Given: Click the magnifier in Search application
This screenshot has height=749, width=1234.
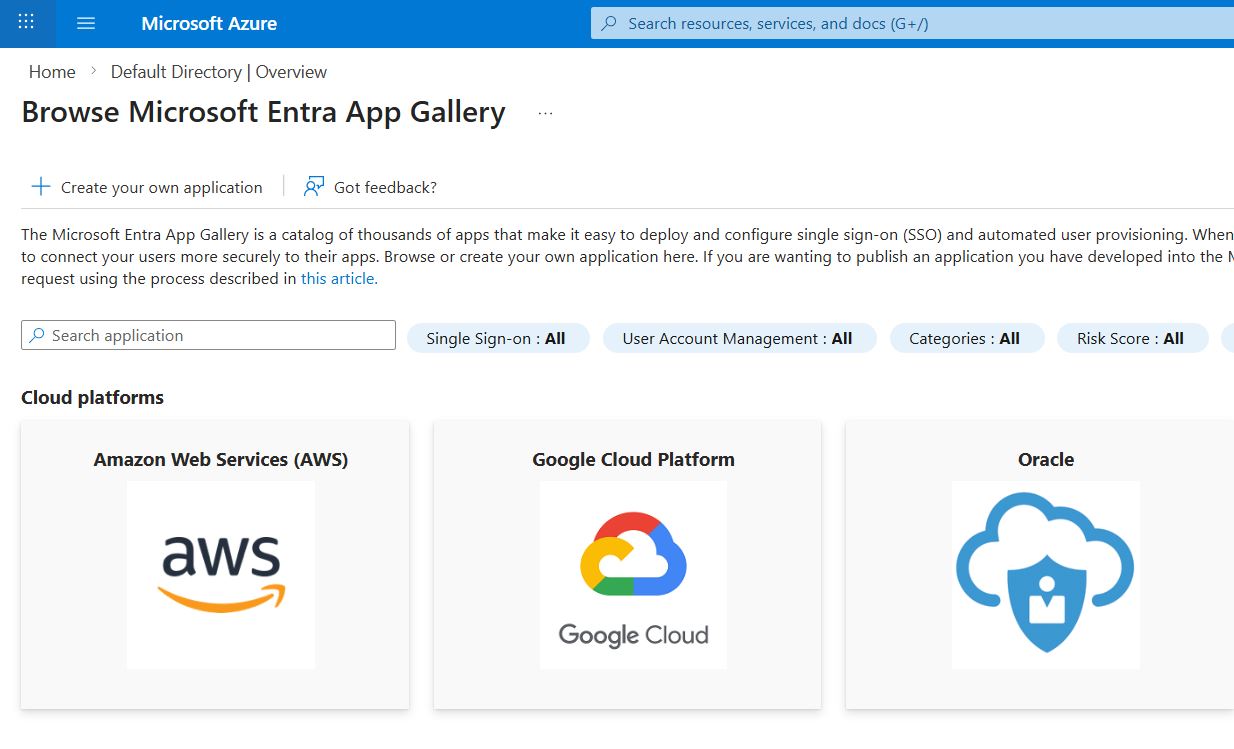Looking at the screenshot, I should [x=37, y=335].
